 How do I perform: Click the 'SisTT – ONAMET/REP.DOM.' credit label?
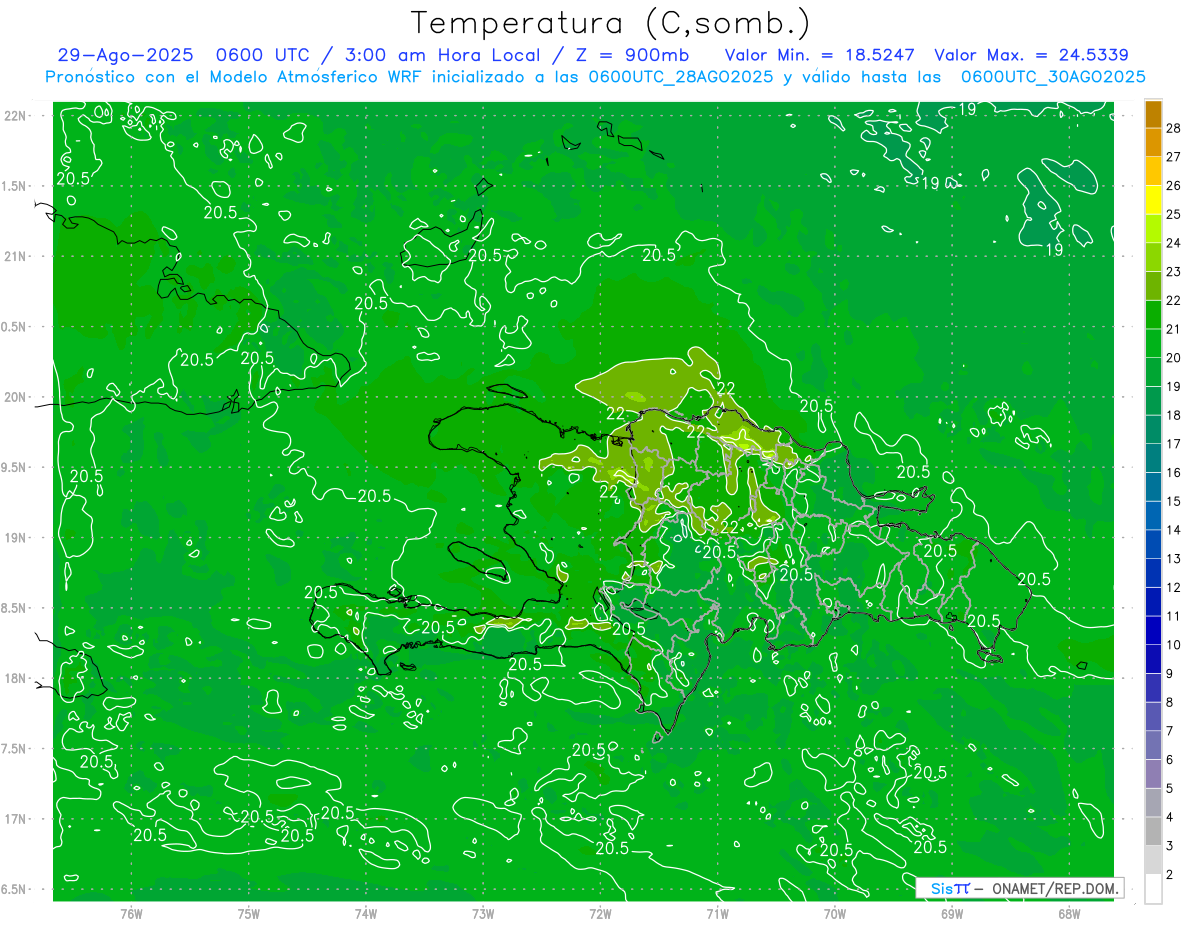pyautogui.click(x=1019, y=888)
